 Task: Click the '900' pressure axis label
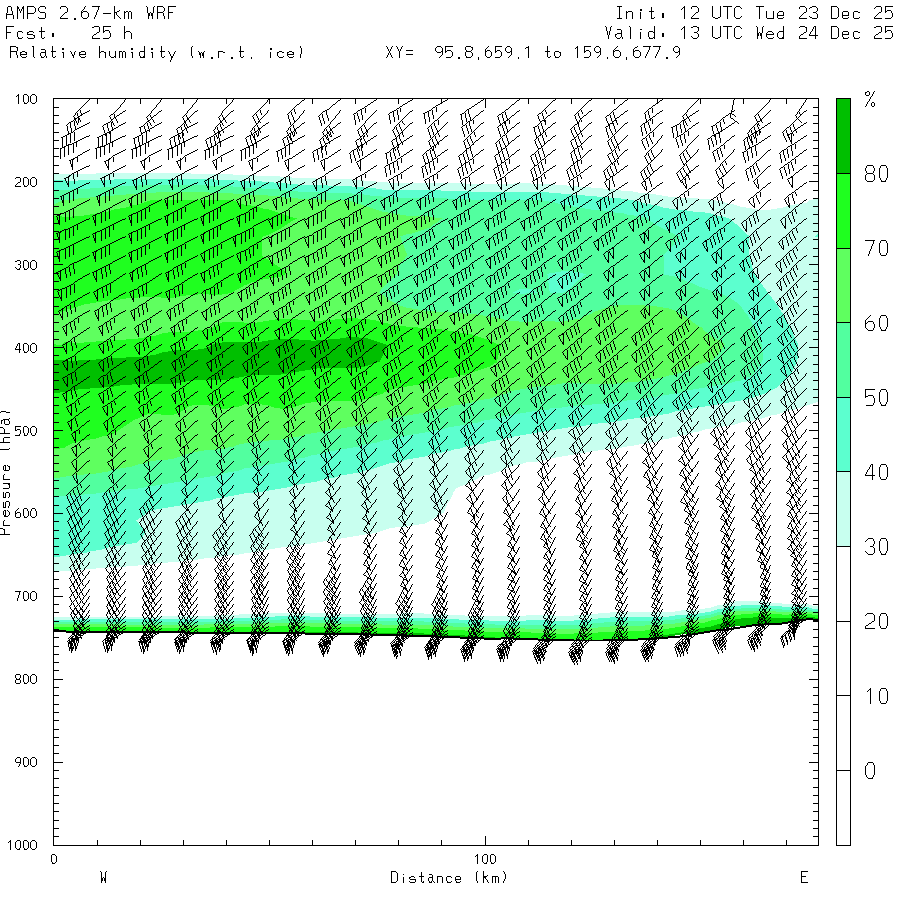coord(26,762)
